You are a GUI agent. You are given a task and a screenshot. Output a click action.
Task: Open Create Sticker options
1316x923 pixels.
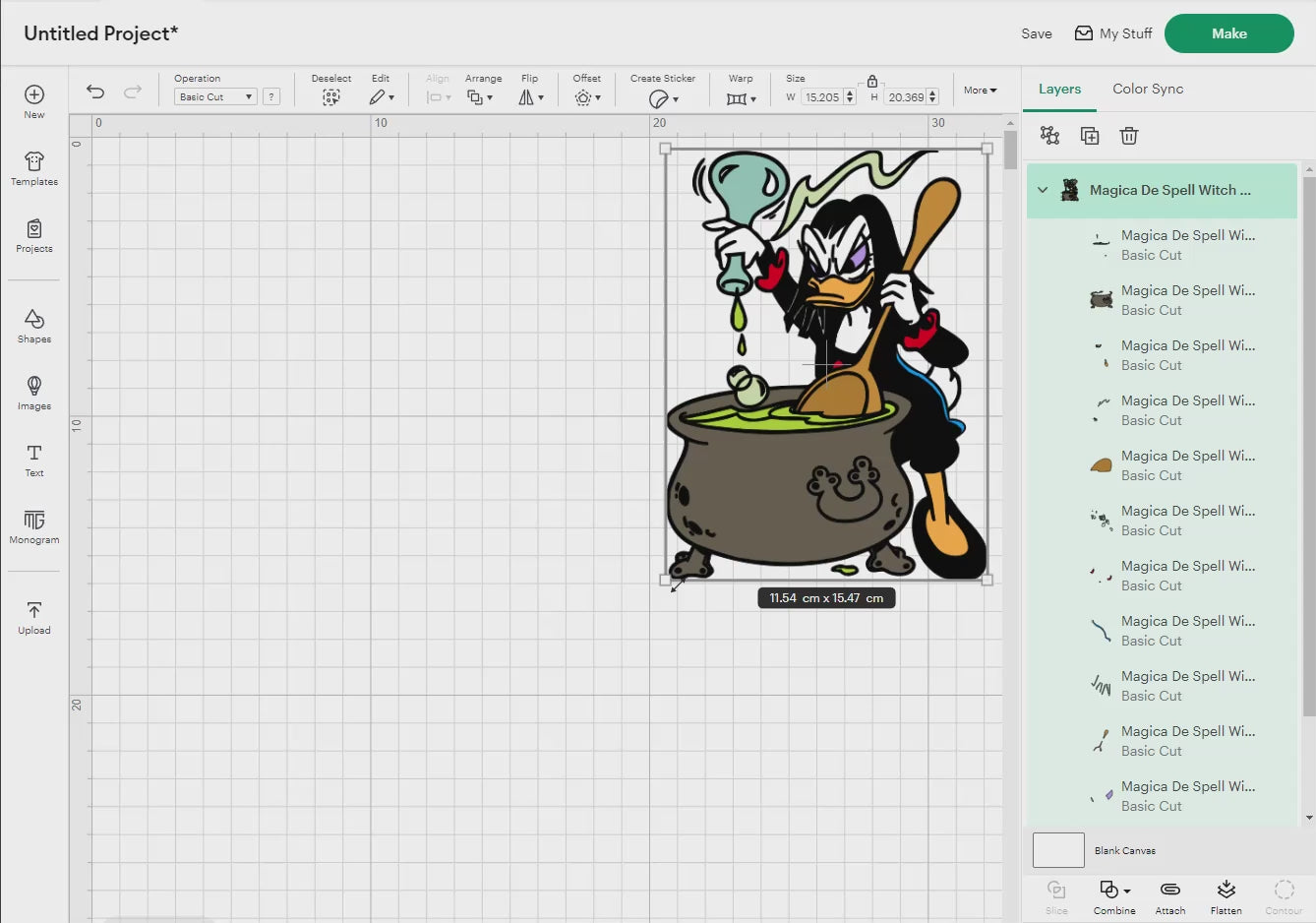pos(664,98)
